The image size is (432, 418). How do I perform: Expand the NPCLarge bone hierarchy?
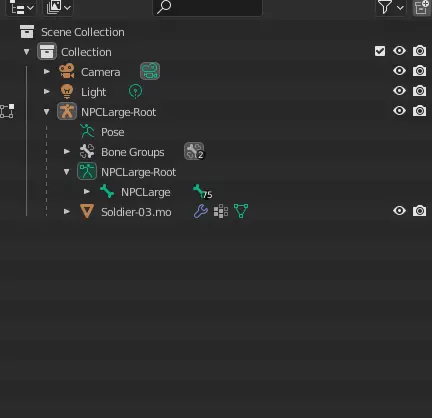(87, 192)
